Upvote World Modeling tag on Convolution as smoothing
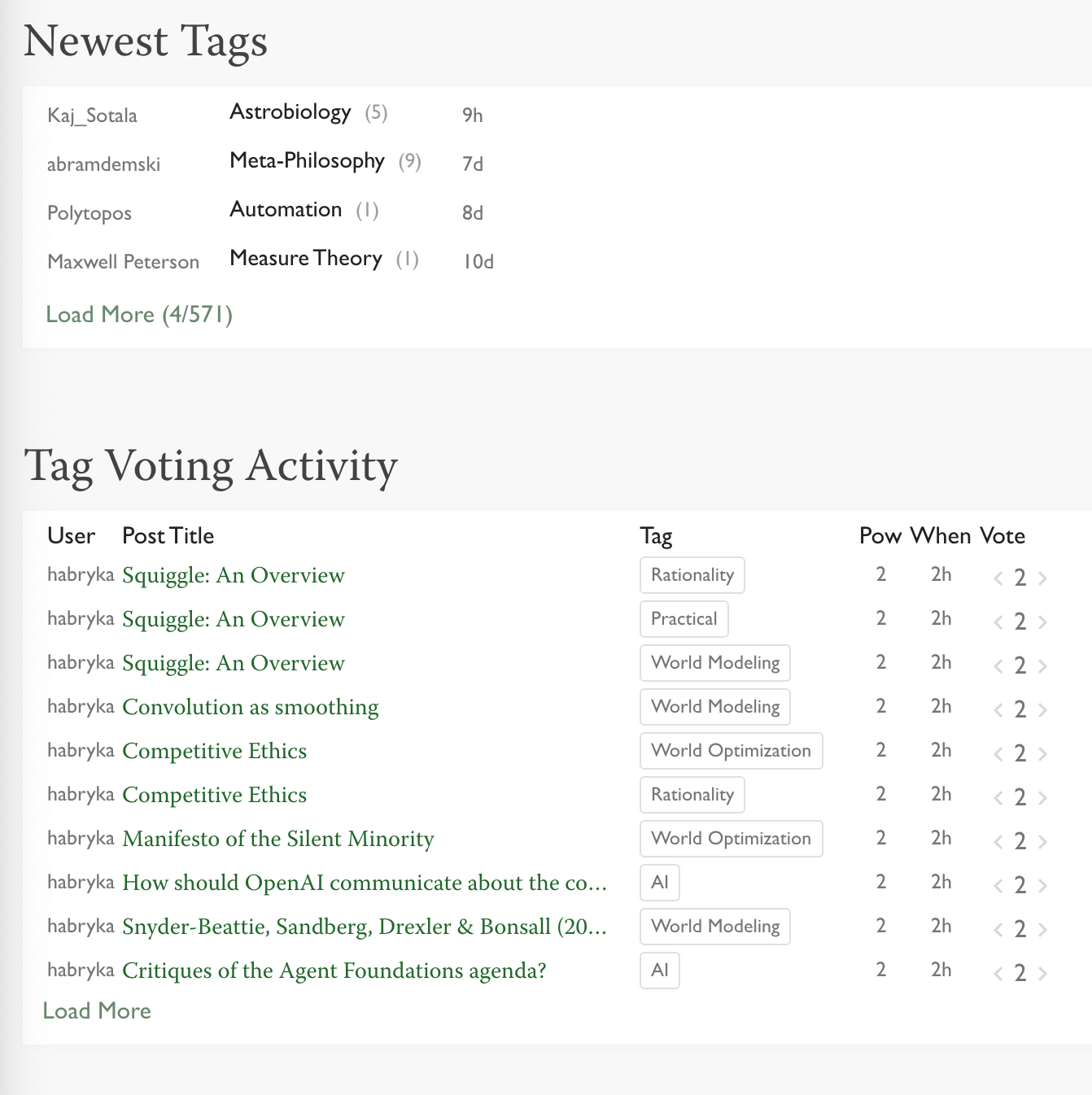The width and height of the screenshot is (1092, 1095). (1042, 710)
